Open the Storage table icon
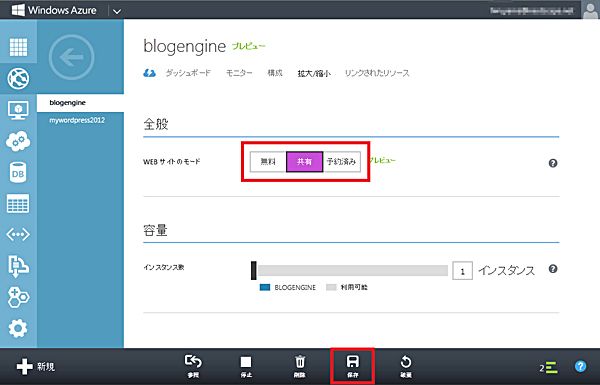600x385 pixels. [18, 203]
